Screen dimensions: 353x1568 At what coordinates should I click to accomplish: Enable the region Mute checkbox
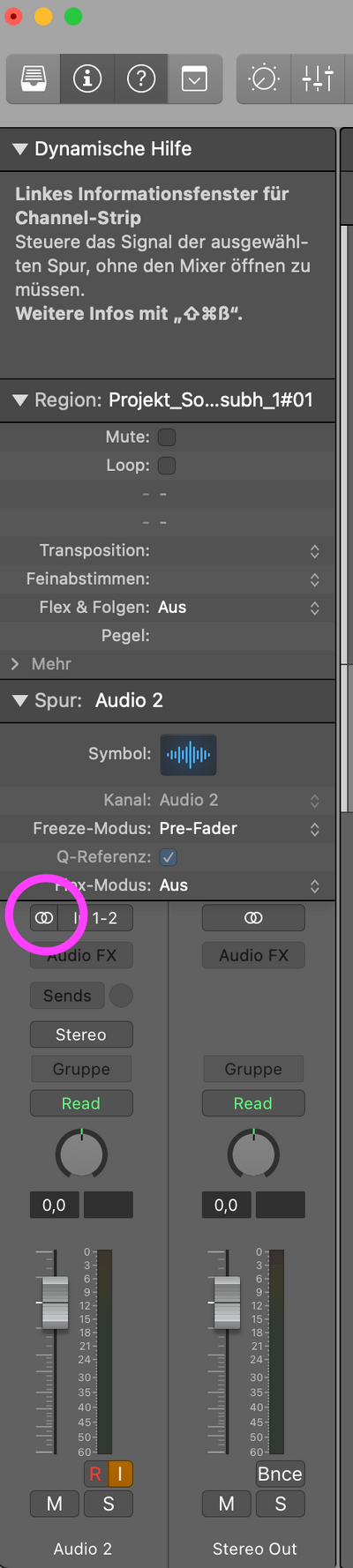(167, 437)
